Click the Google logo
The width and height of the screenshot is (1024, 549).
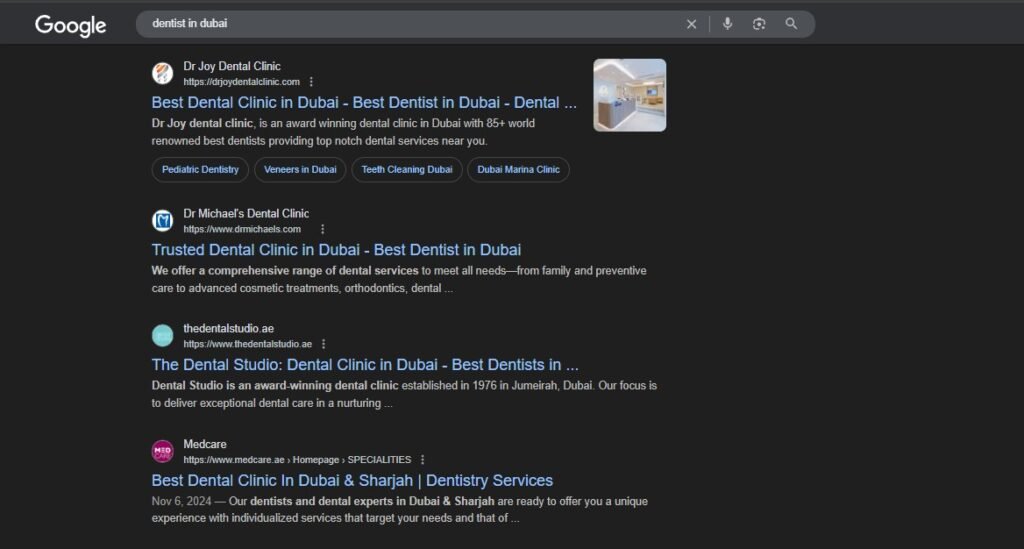[70, 25]
